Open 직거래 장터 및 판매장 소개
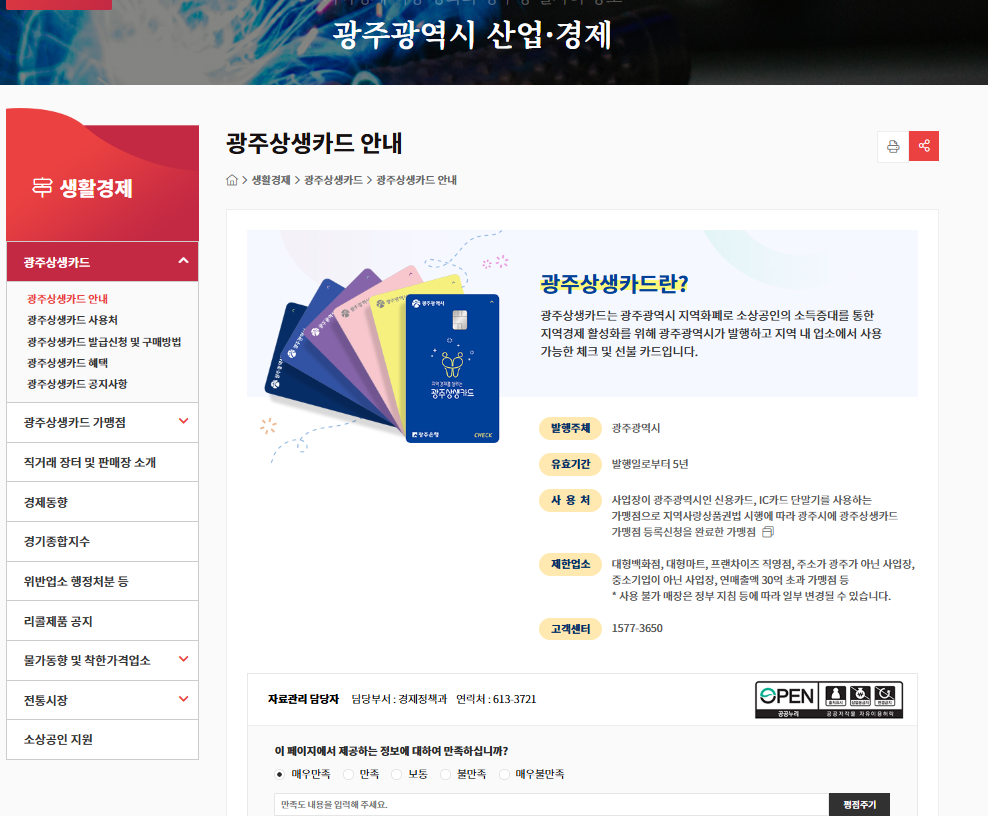The height and width of the screenshot is (816, 988). (x=102, y=462)
